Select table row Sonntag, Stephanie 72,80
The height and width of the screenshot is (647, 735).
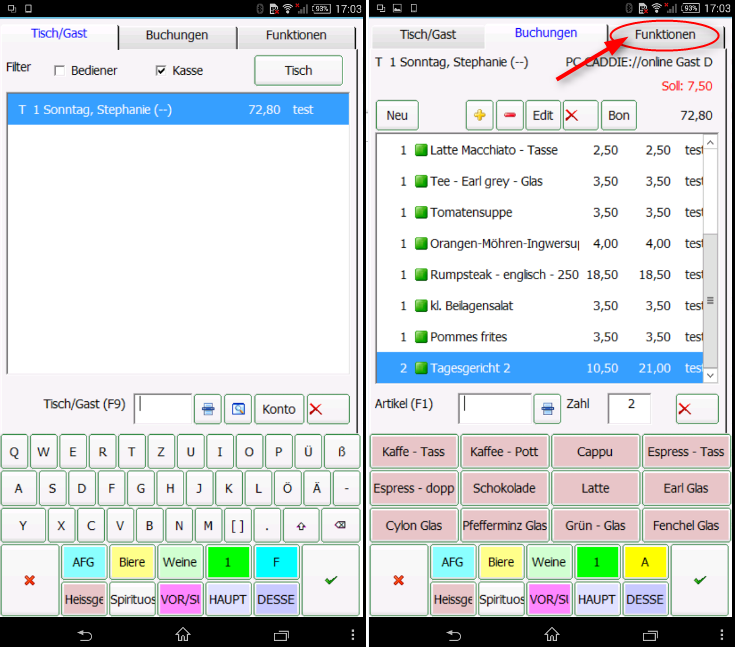[178, 110]
